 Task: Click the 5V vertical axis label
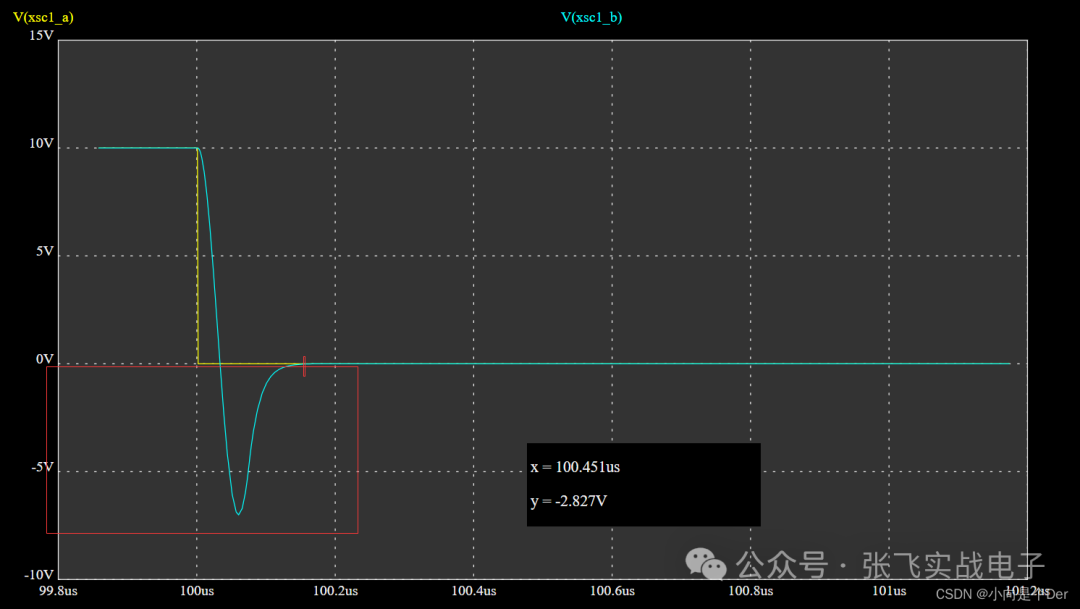pos(45,251)
